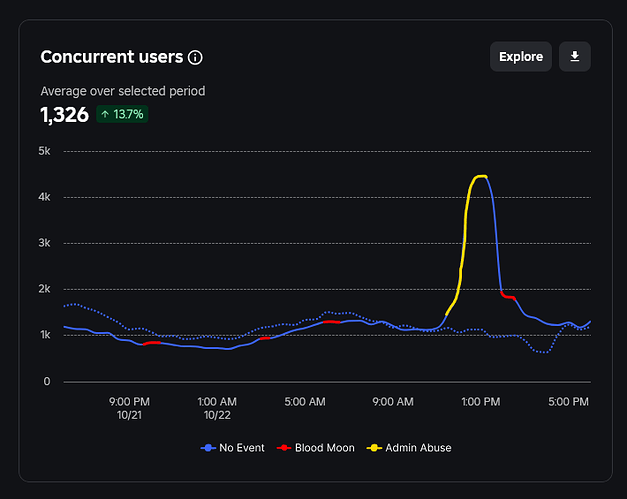Click the info icon beside Concurrent users
Viewport: 627px width, 499px height.
(195, 58)
